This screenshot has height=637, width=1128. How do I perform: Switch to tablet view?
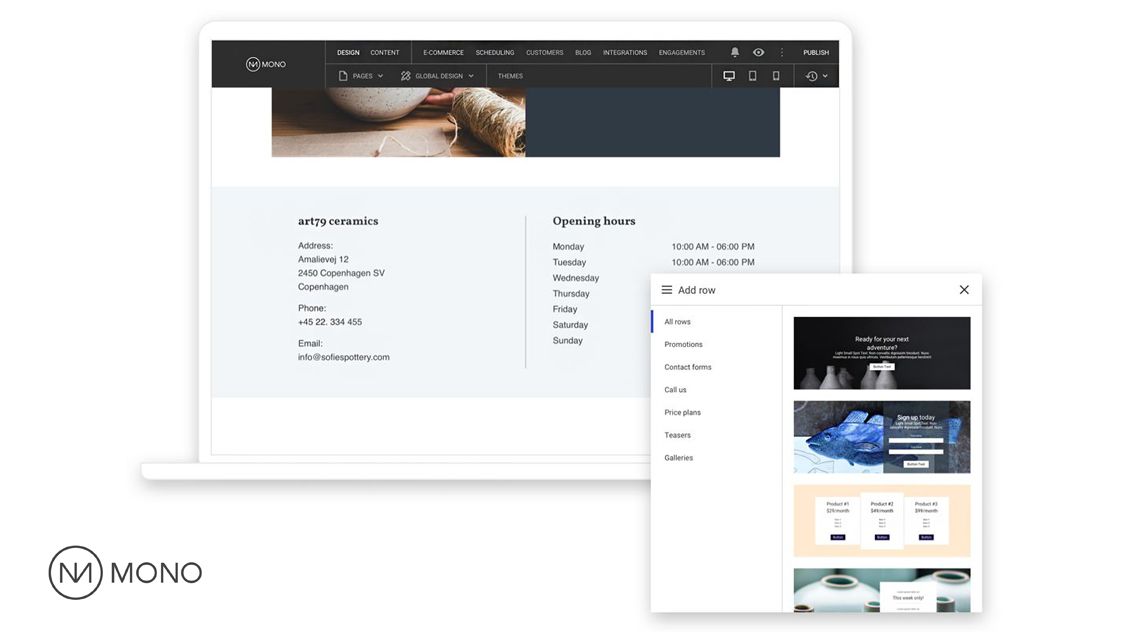click(x=752, y=76)
